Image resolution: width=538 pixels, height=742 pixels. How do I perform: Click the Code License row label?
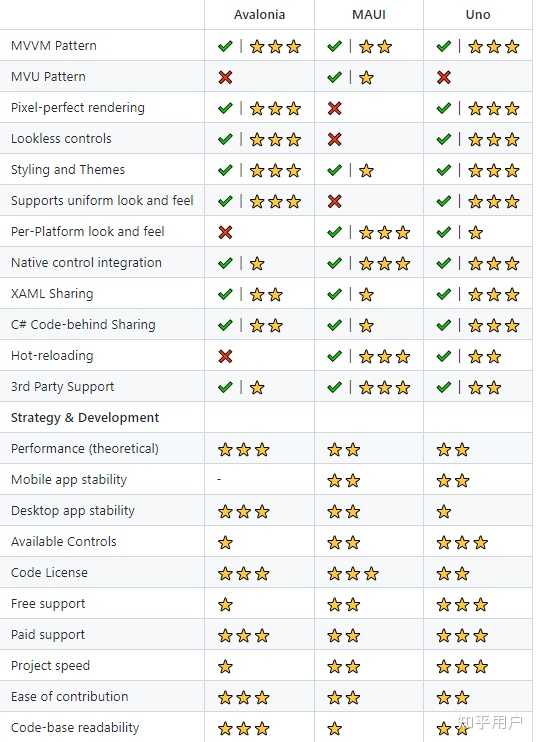coord(49,573)
